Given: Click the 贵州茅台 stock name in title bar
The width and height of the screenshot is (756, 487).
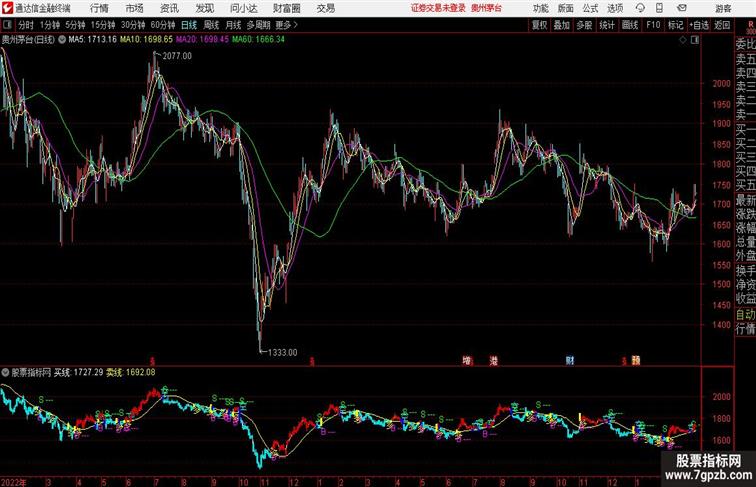Looking at the screenshot, I should (x=486, y=8).
